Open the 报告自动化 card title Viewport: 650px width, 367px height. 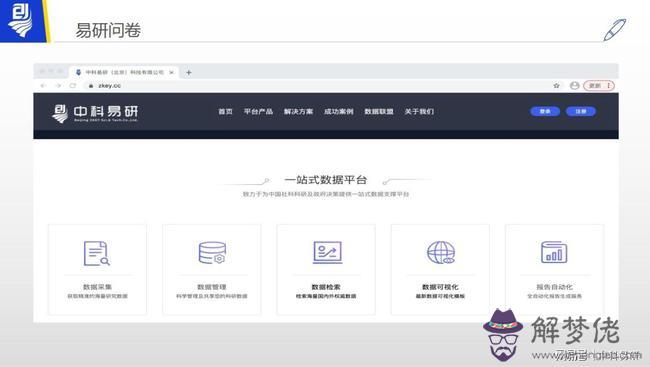(x=554, y=287)
